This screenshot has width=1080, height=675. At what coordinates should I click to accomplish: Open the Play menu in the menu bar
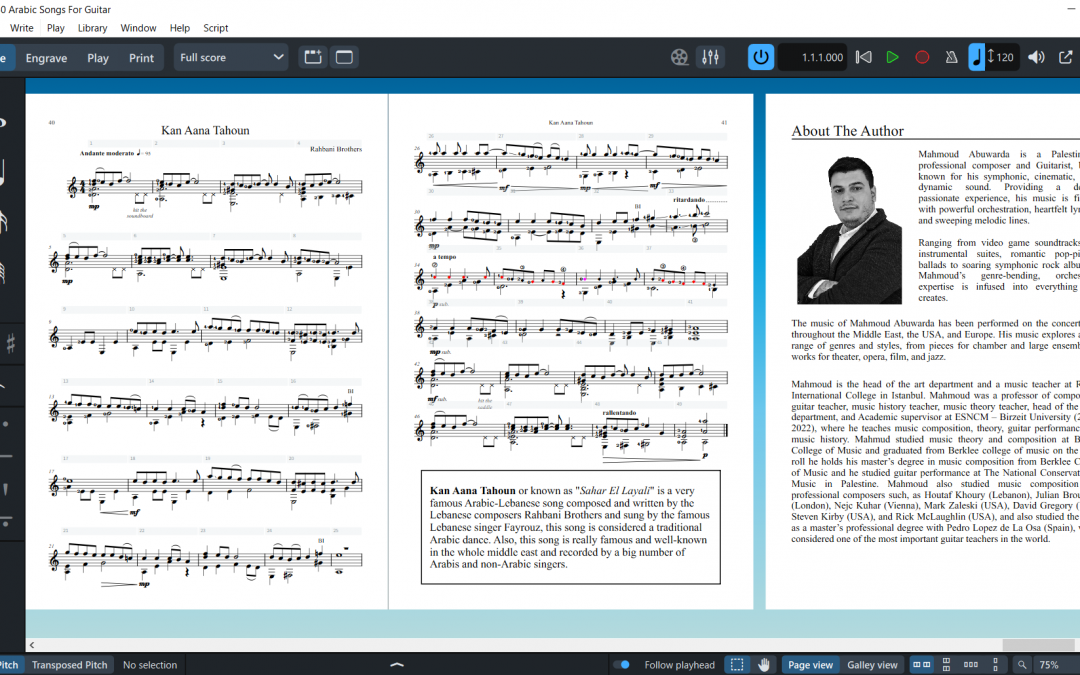56,28
